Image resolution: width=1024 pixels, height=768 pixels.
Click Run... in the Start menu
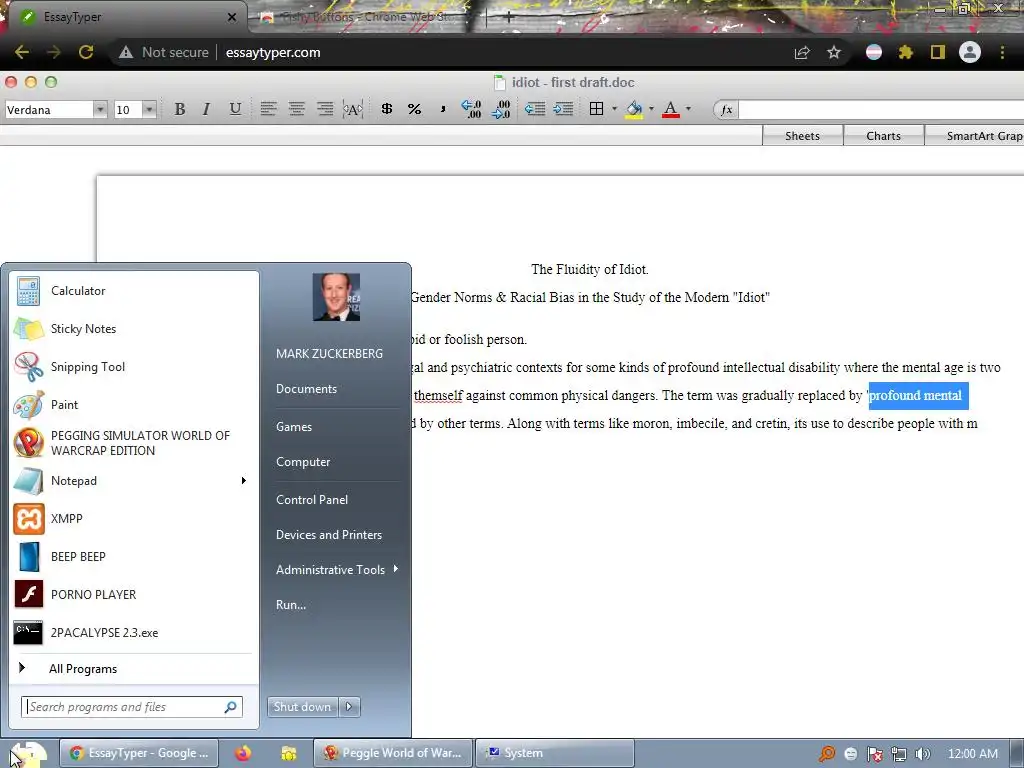click(291, 605)
